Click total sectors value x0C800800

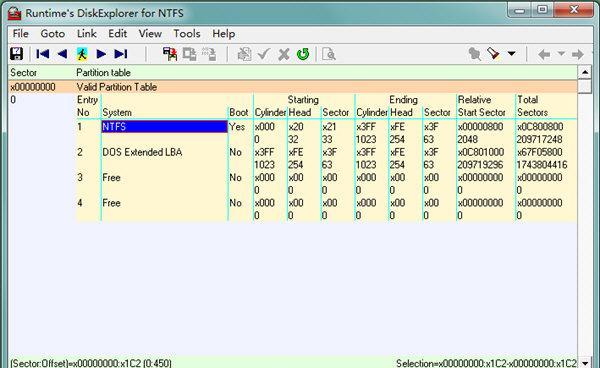[540, 127]
